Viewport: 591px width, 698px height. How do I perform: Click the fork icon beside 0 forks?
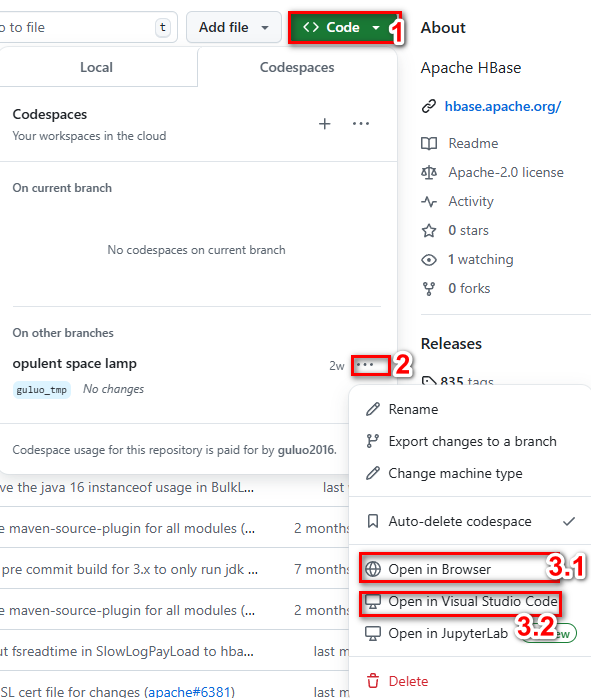pos(429,288)
